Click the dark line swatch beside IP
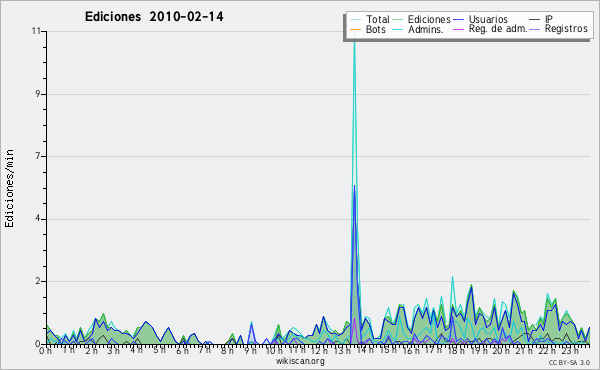Viewport: 600px width, 370px height. click(535, 20)
